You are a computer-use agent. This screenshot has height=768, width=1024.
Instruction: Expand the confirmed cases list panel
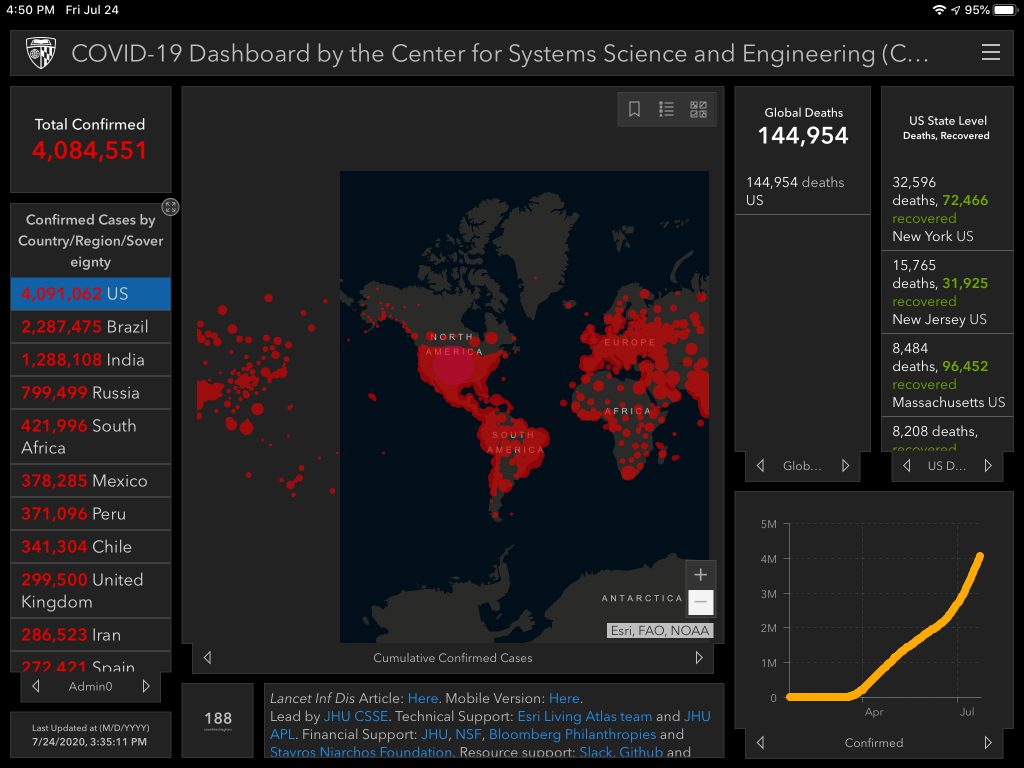(x=171, y=207)
